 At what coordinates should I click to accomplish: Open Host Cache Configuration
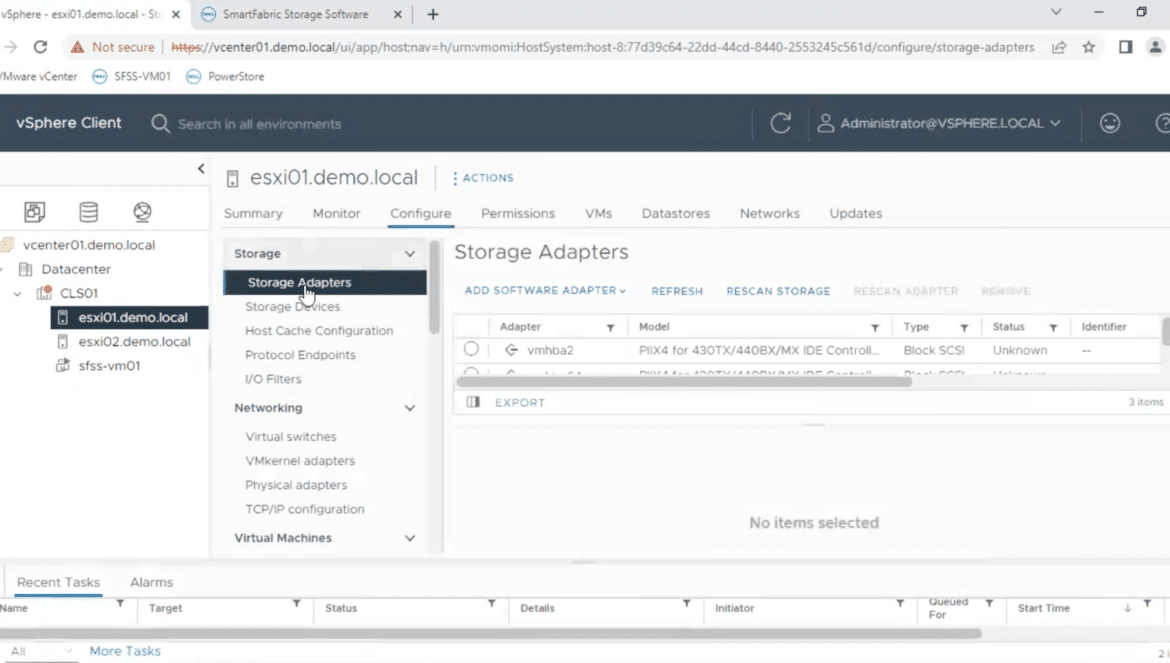(319, 330)
